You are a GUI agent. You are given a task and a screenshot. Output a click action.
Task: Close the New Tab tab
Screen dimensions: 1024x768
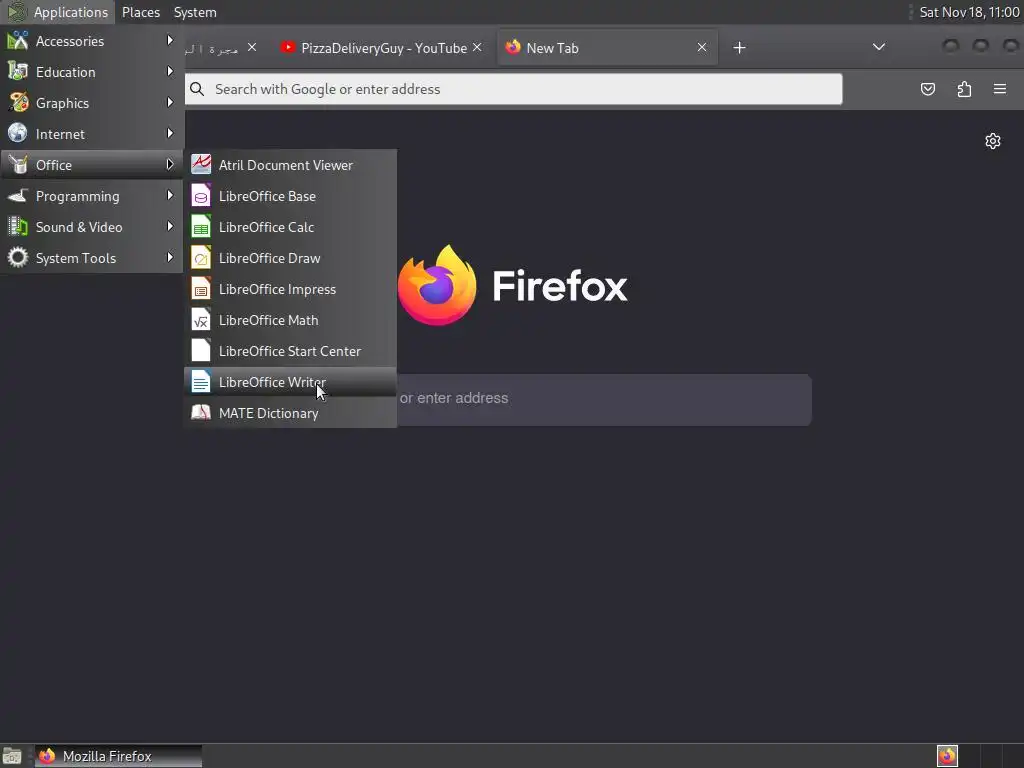point(702,47)
